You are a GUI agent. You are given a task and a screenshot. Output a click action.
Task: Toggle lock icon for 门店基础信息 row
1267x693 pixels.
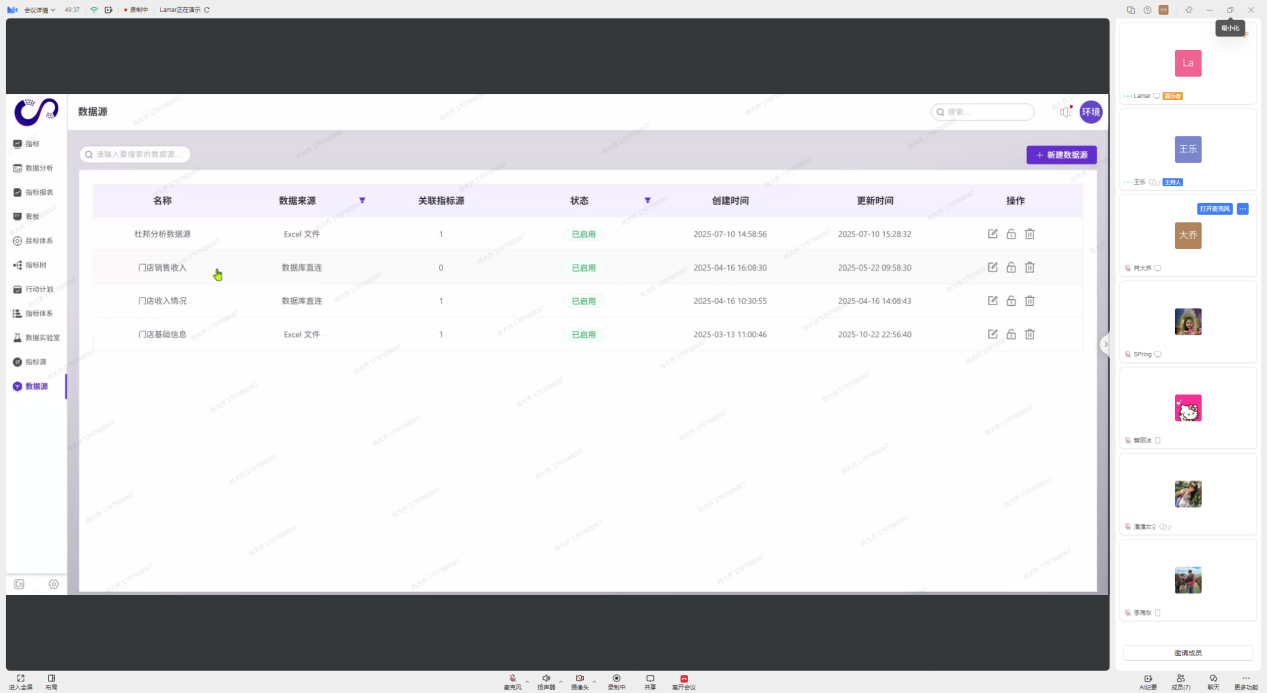(1011, 334)
